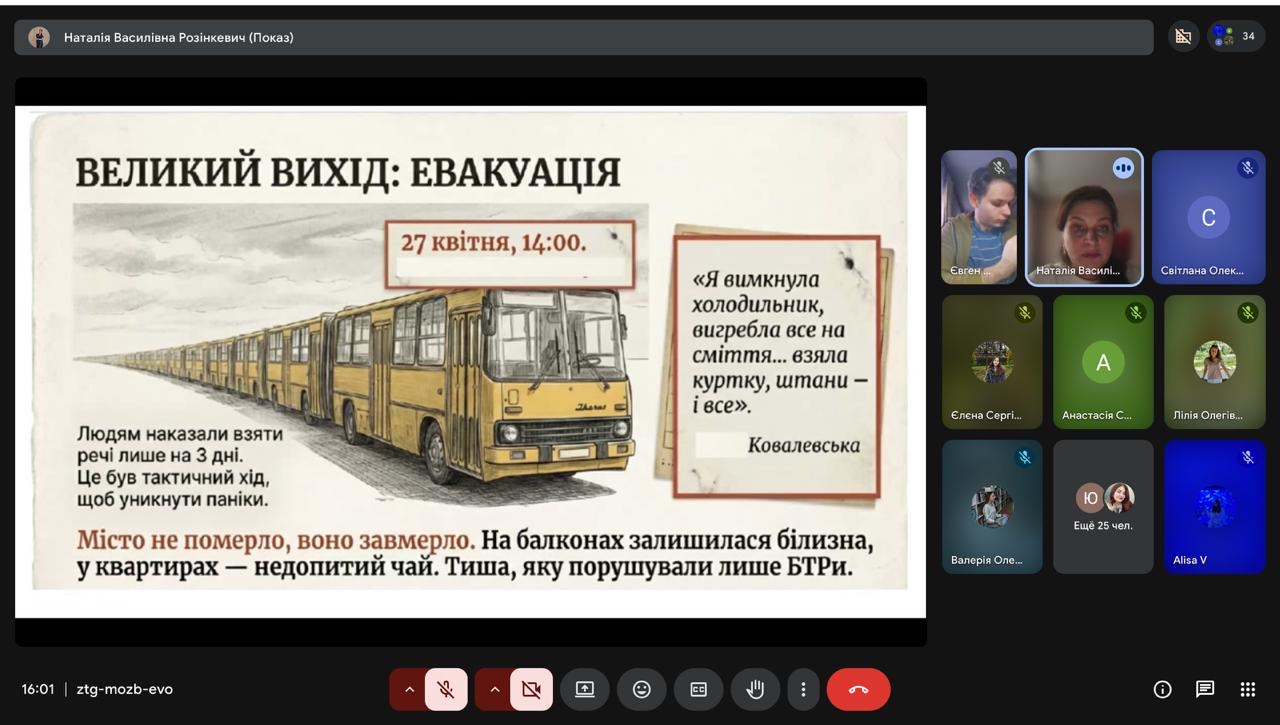Unmute the microphone toggle
The width and height of the screenshot is (1280, 725).
[x=446, y=689]
